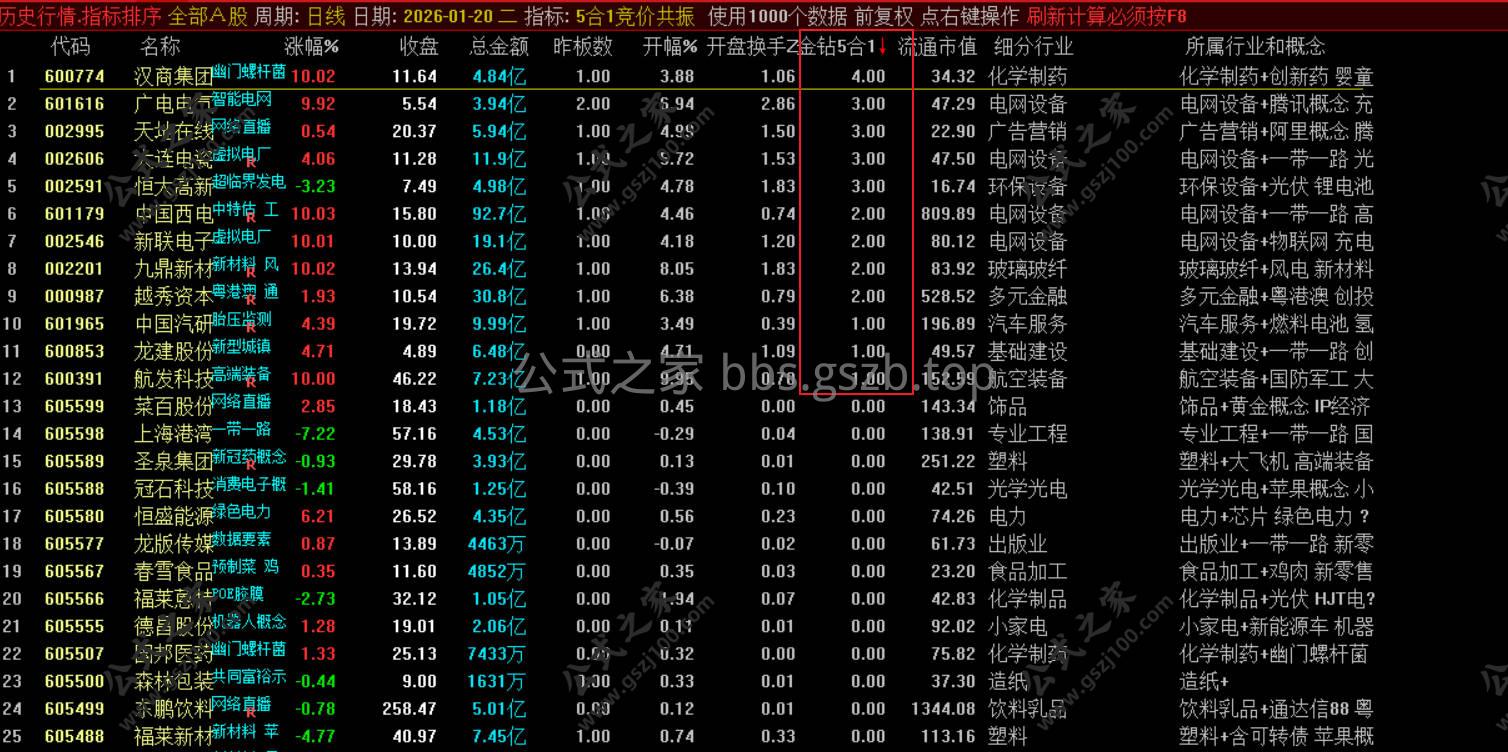1508x752 pixels.
Task: Click the date 2026-01-20 in the top bar
Action: pos(450,16)
